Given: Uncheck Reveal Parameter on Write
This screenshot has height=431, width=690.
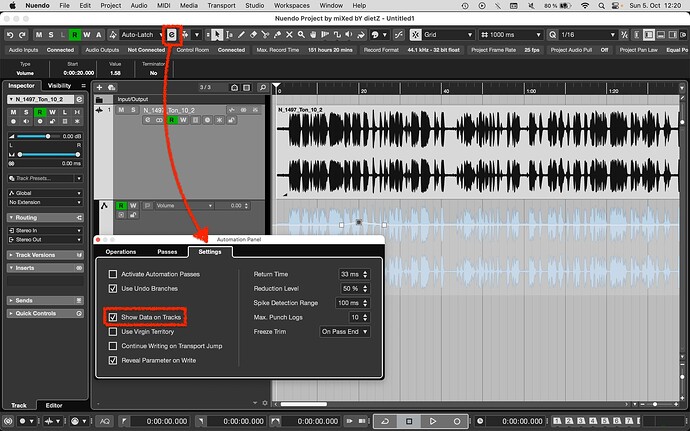Looking at the screenshot, I should [x=113, y=360].
